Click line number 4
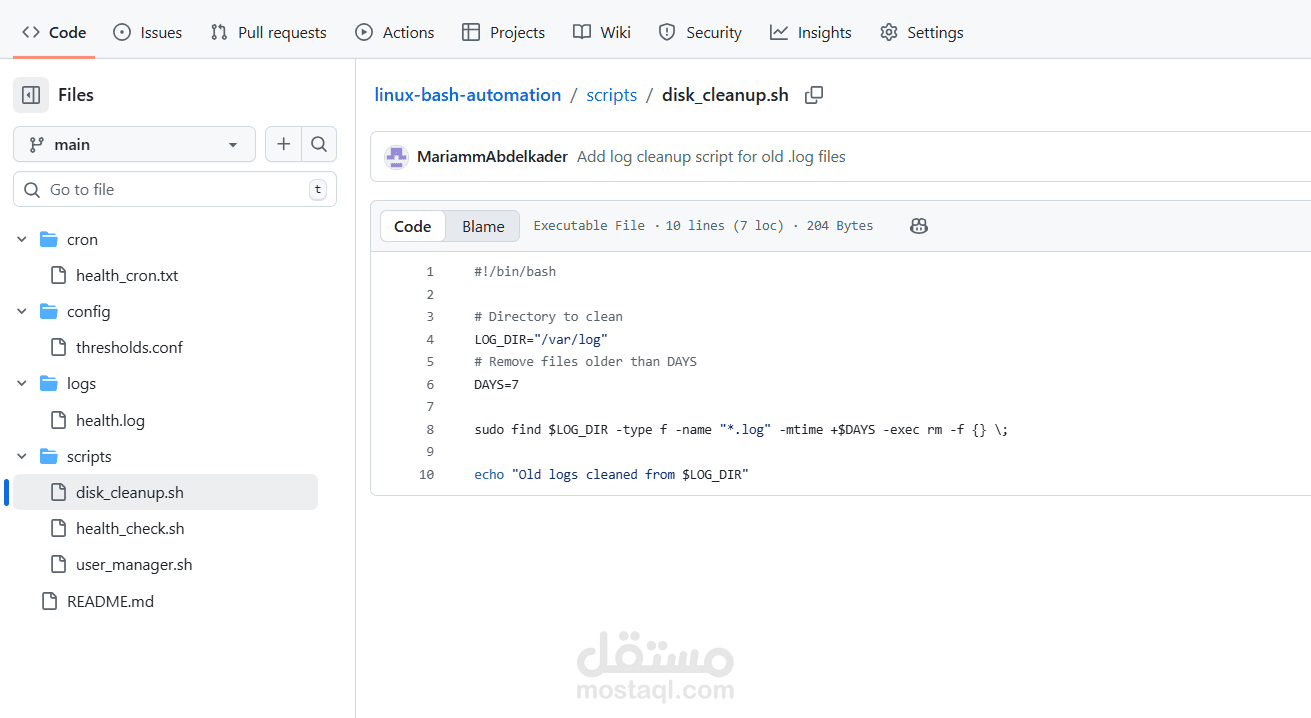The width and height of the screenshot is (1311, 718). (x=430, y=340)
